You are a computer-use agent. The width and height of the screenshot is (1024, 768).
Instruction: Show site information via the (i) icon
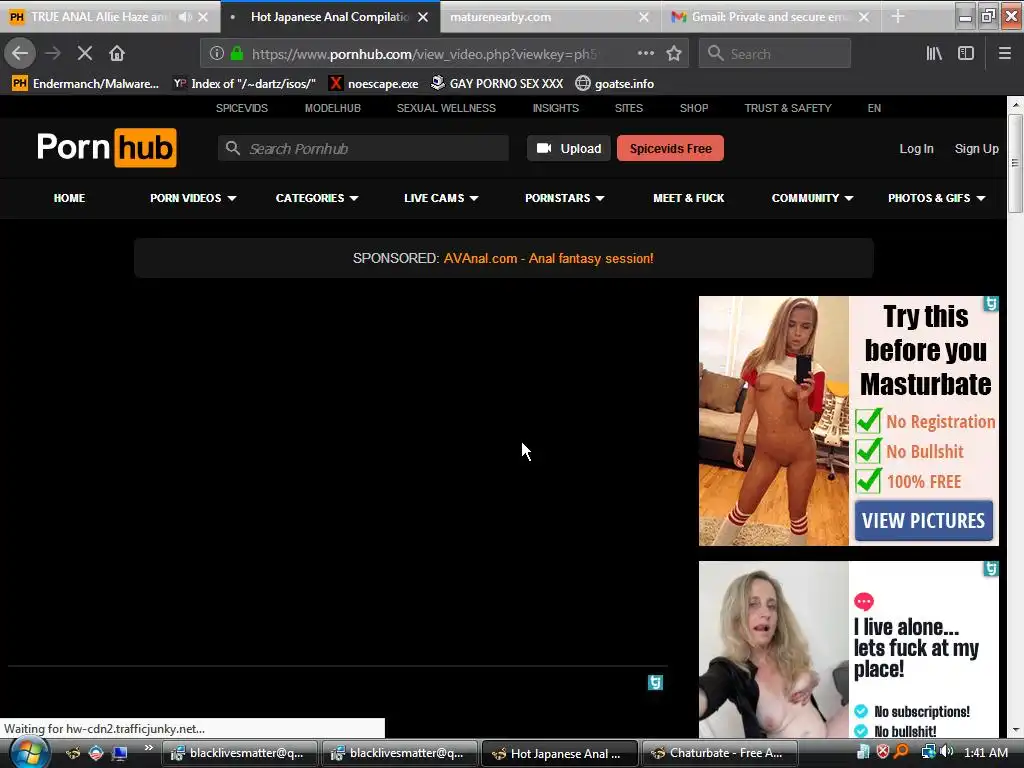click(217, 54)
